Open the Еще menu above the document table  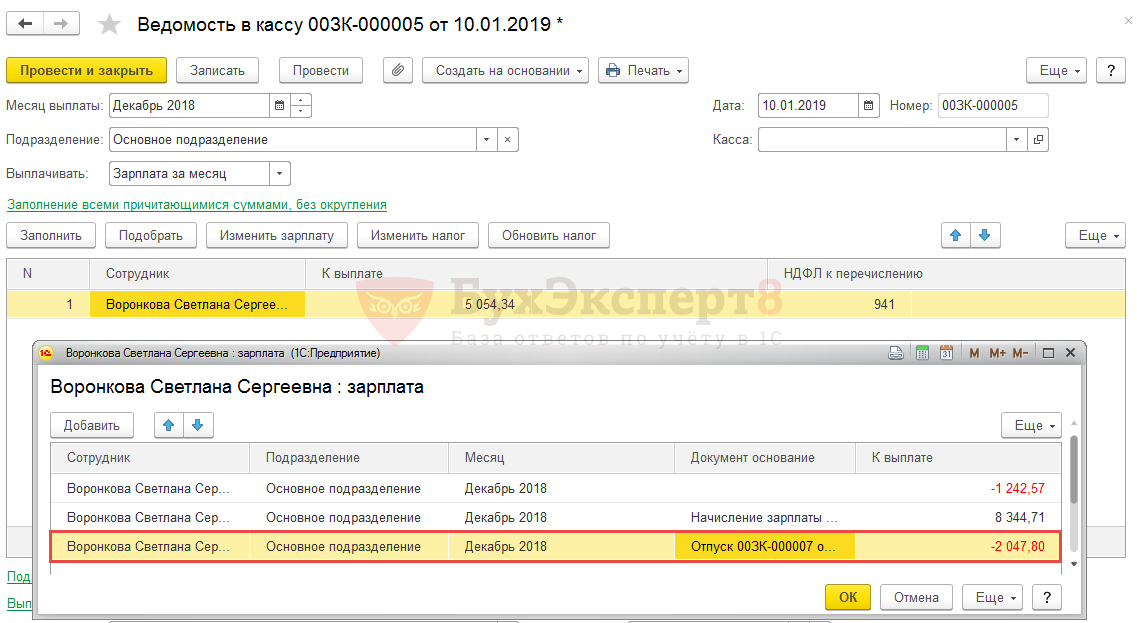1095,235
